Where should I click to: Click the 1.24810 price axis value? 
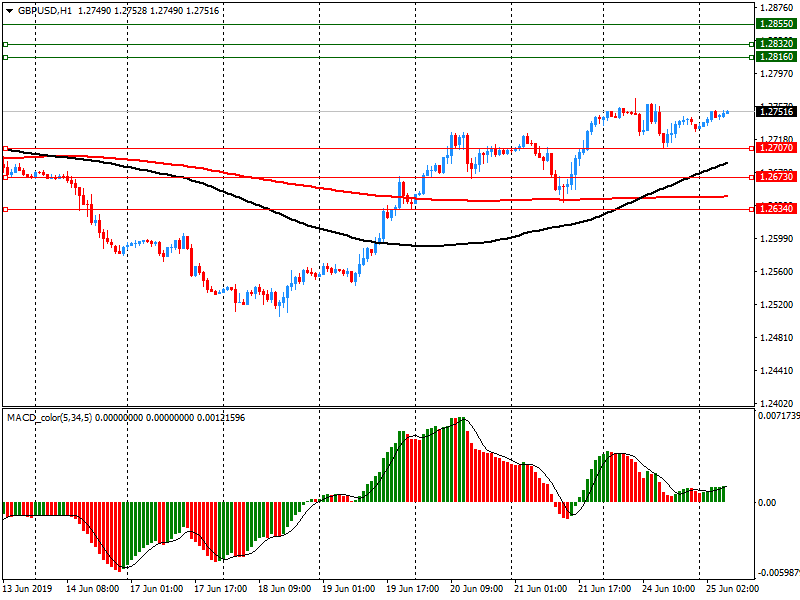pos(777,338)
